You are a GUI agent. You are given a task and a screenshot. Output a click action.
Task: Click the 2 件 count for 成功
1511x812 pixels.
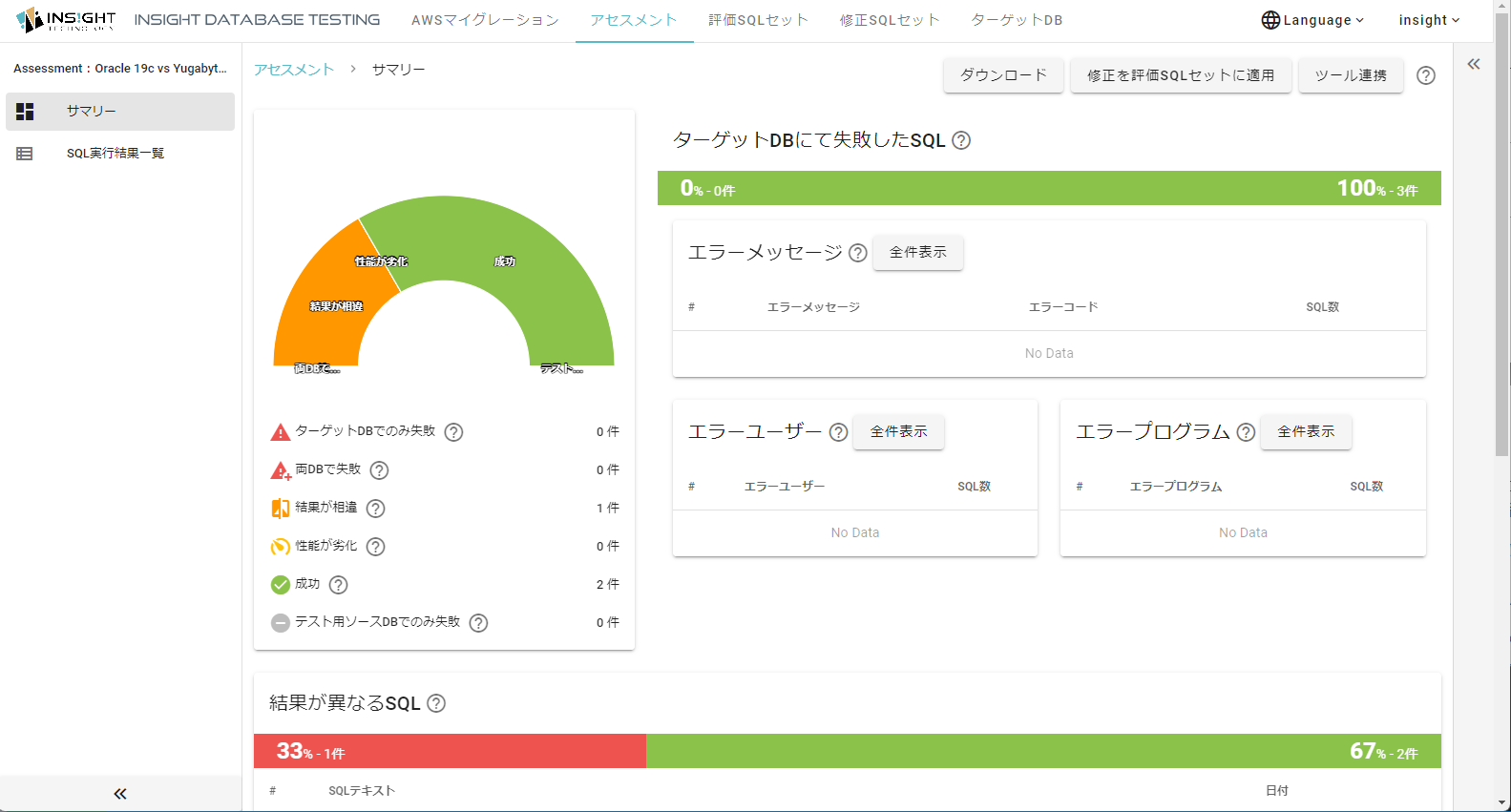click(x=608, y=584)
